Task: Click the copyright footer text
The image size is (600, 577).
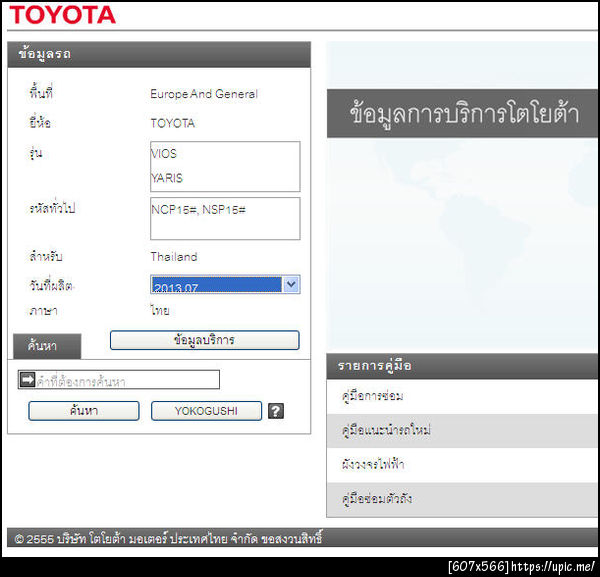Action: point(168,538)
